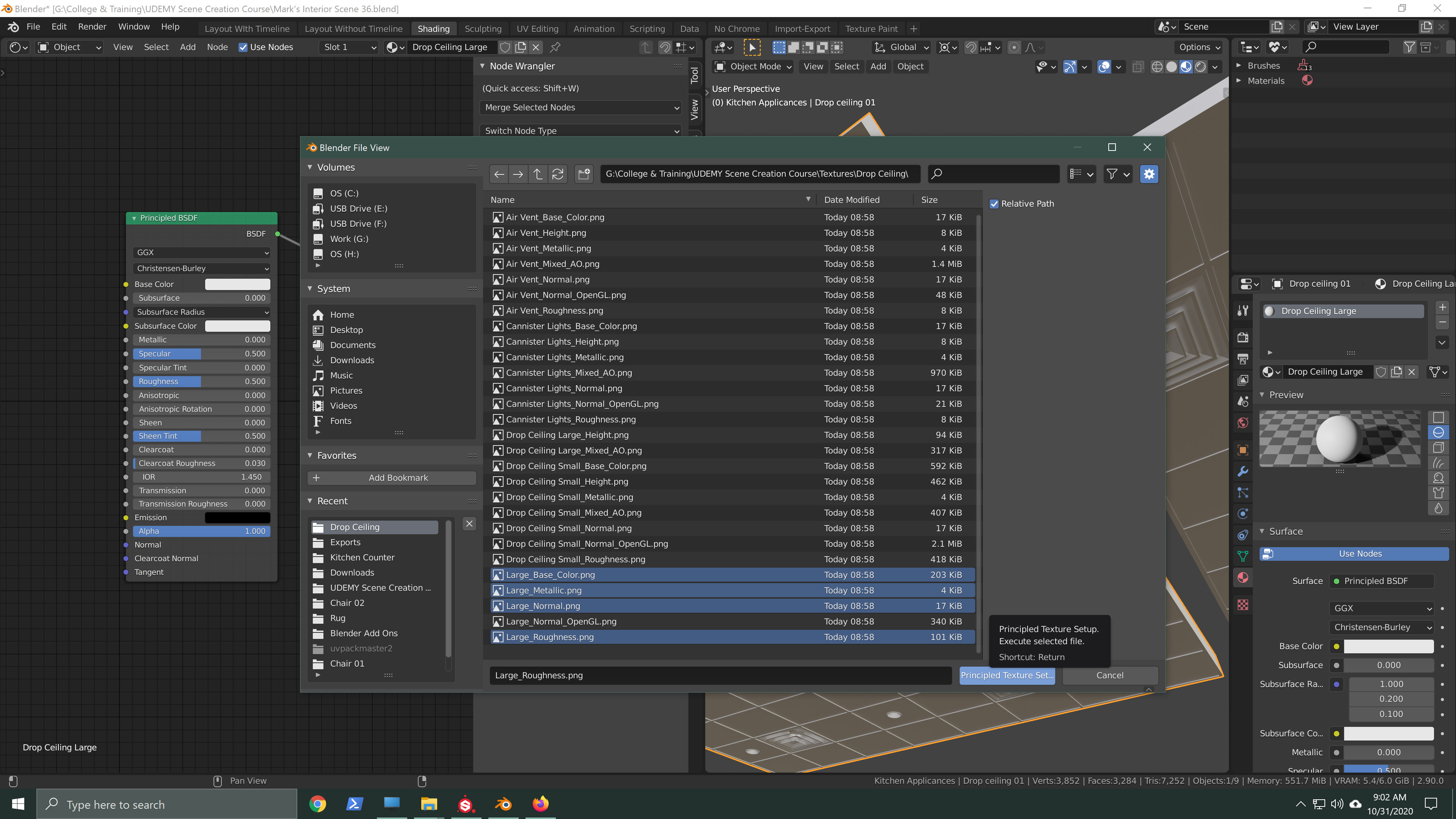
Task: Open the Object menu in the 3D viewport
Action: coord(910,67)
